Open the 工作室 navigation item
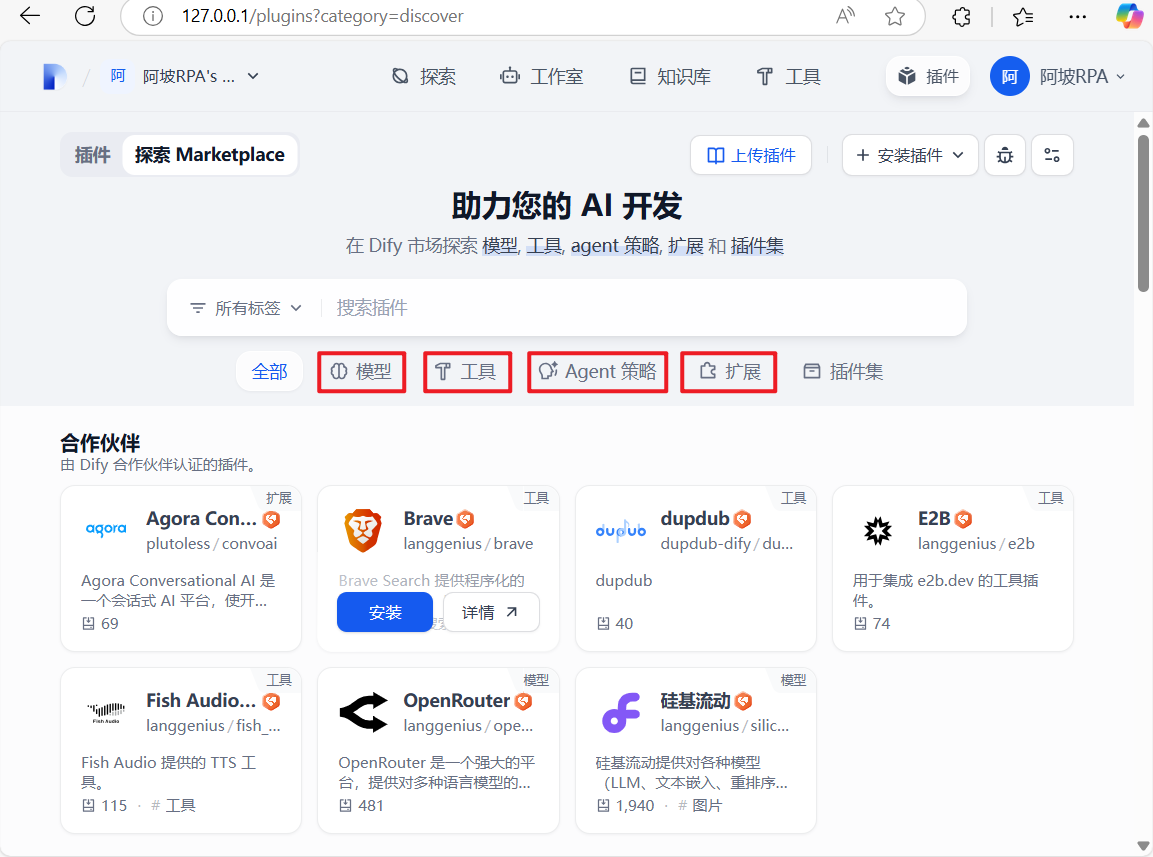This screenshot has height=857, width=1153. coord(541,77)
